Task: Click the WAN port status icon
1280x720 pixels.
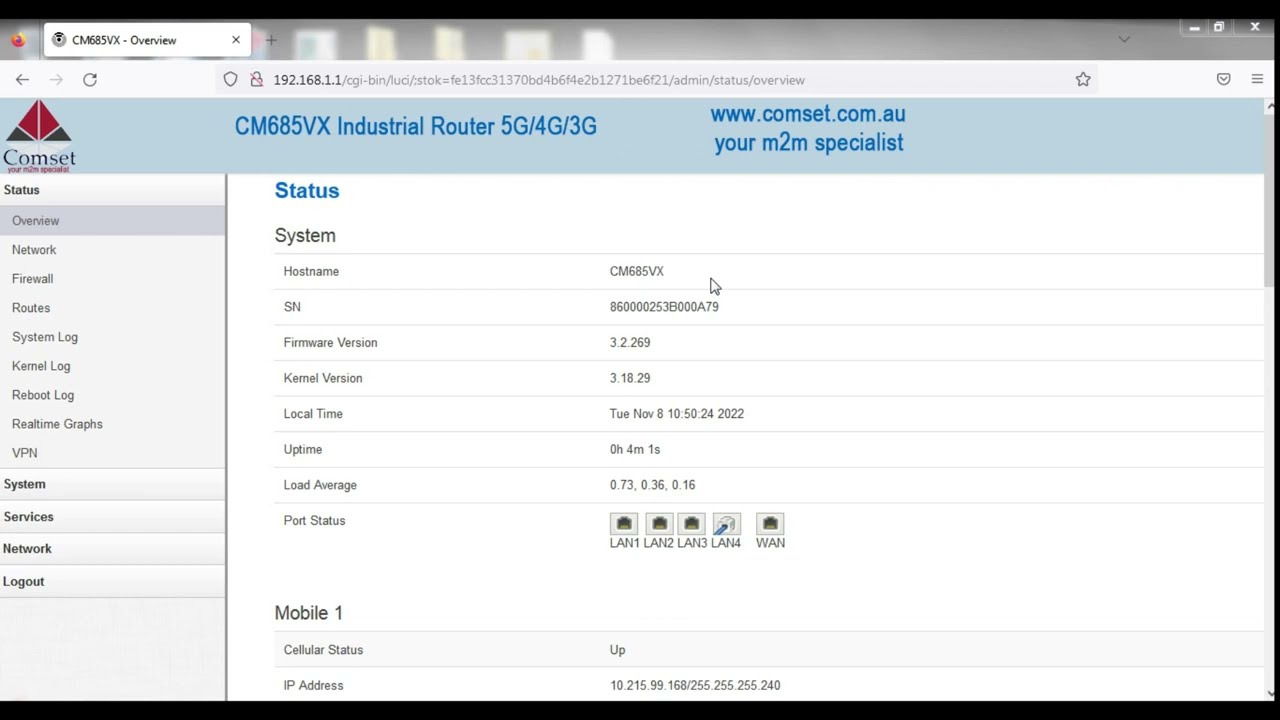Action: pyautogui.click(x=770, y=523)
